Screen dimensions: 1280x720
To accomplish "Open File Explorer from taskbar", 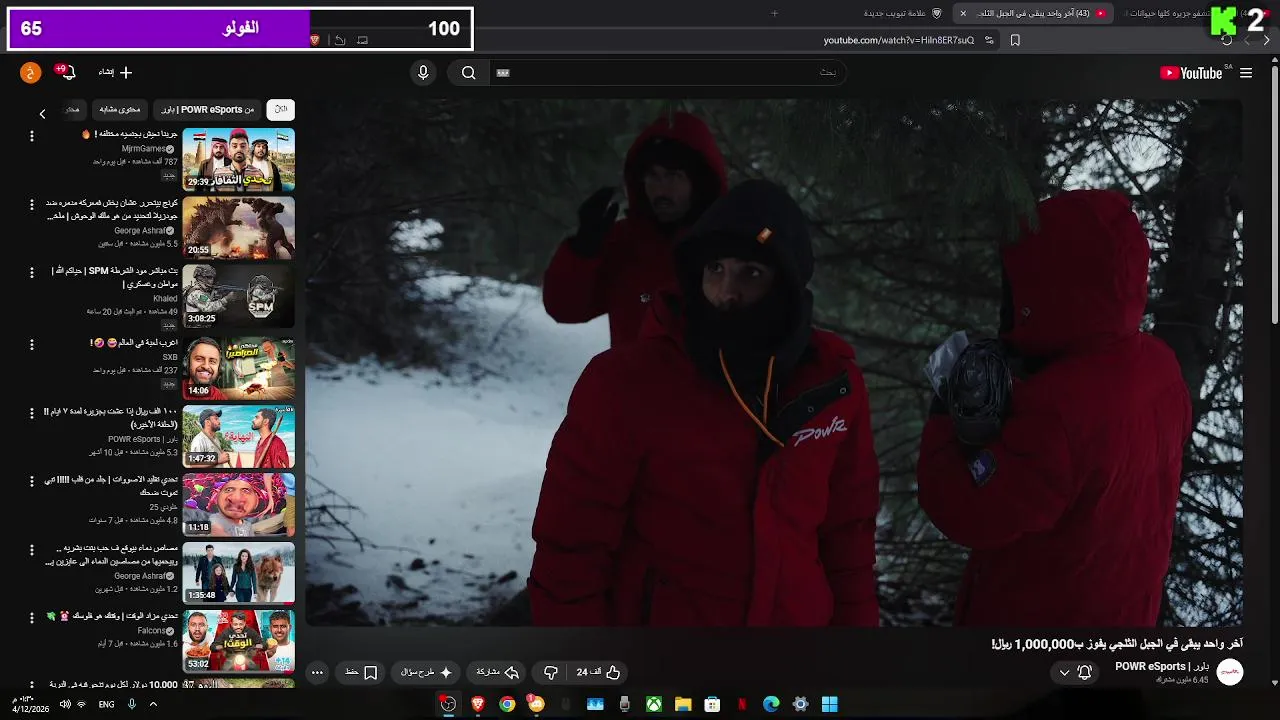I will pos(683,704).
